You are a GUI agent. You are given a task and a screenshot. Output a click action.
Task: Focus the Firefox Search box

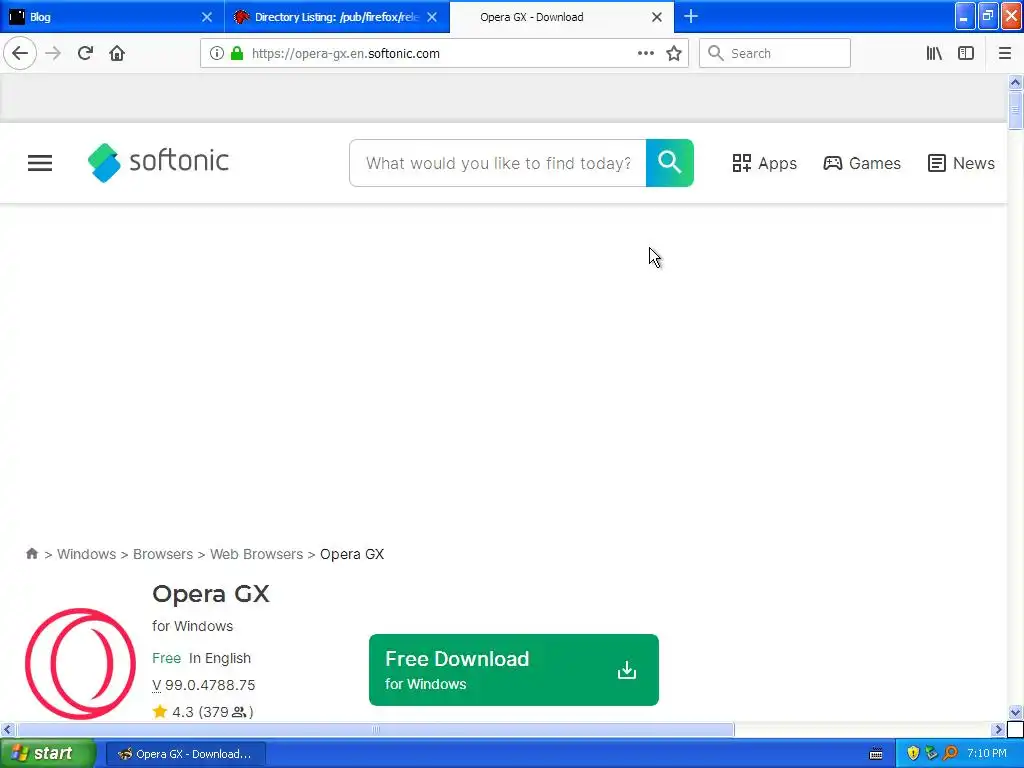pos(775,54)
